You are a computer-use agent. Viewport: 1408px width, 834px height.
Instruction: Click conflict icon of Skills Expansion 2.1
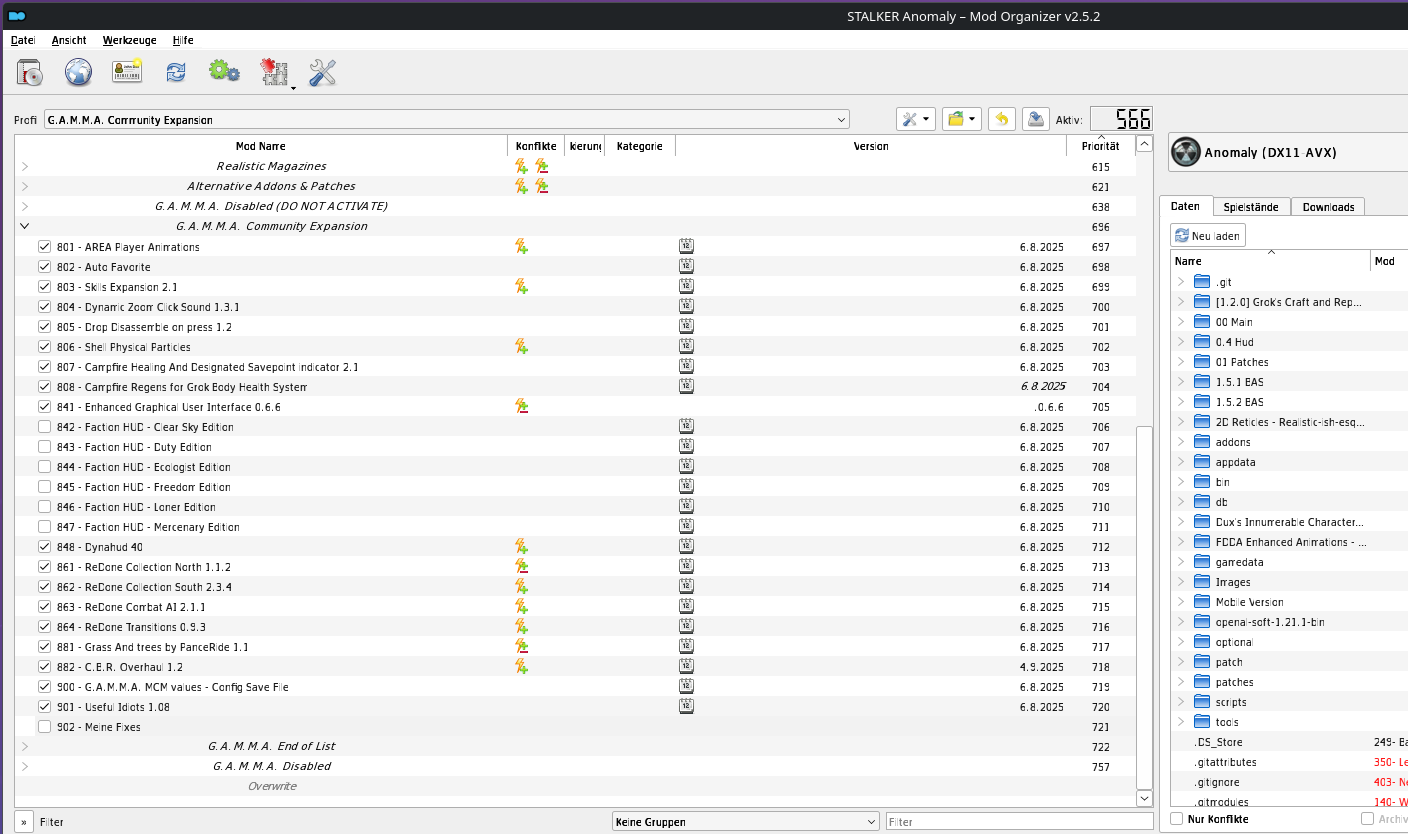click(x=521, y=286)
